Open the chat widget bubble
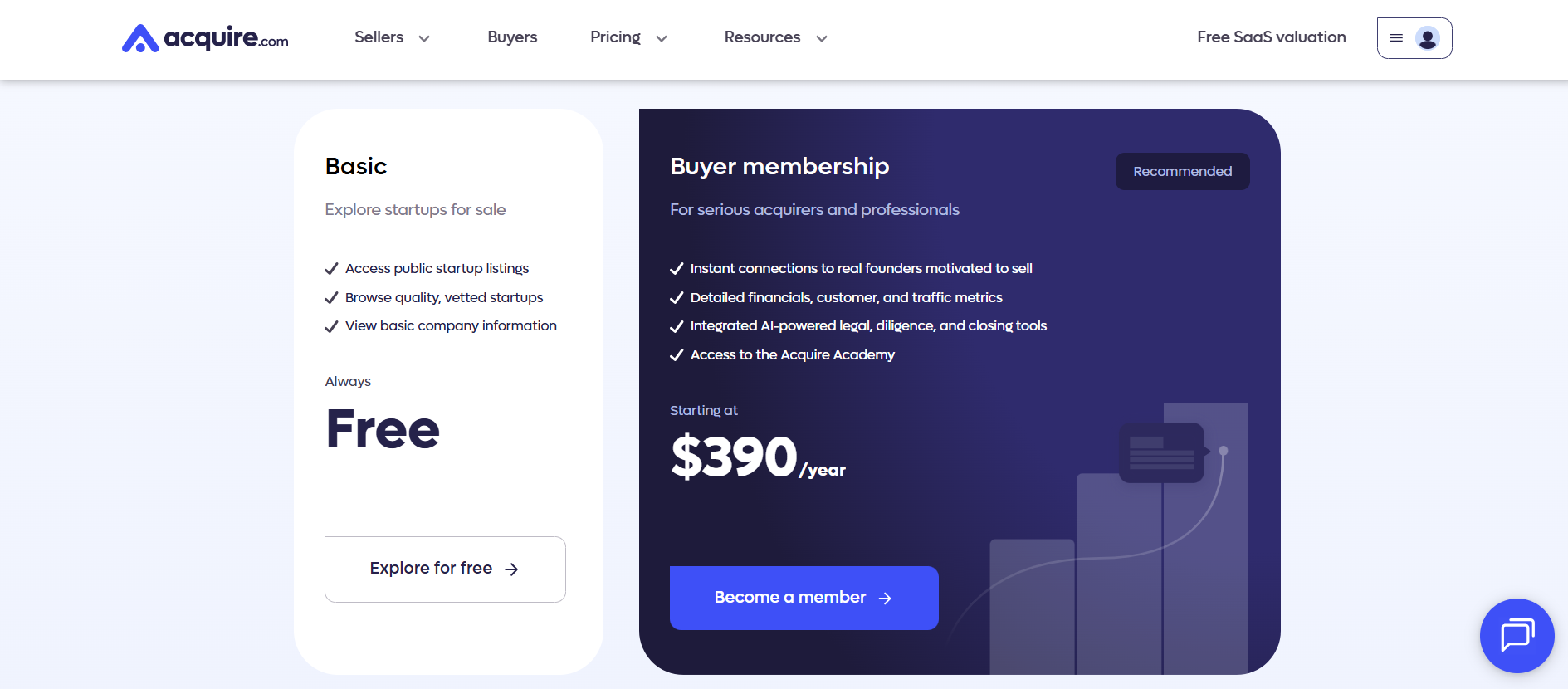Viewport: 1568px width, 689px height. 1517,636
